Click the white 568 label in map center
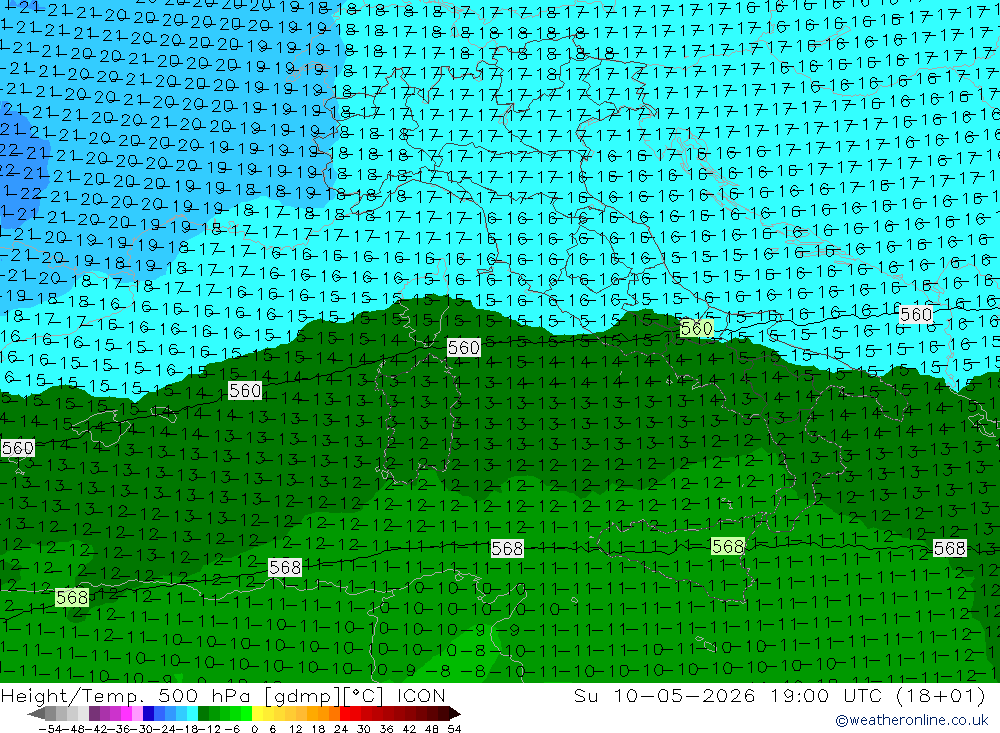This screenshot has height=733, width=1000. click(508, 549)
